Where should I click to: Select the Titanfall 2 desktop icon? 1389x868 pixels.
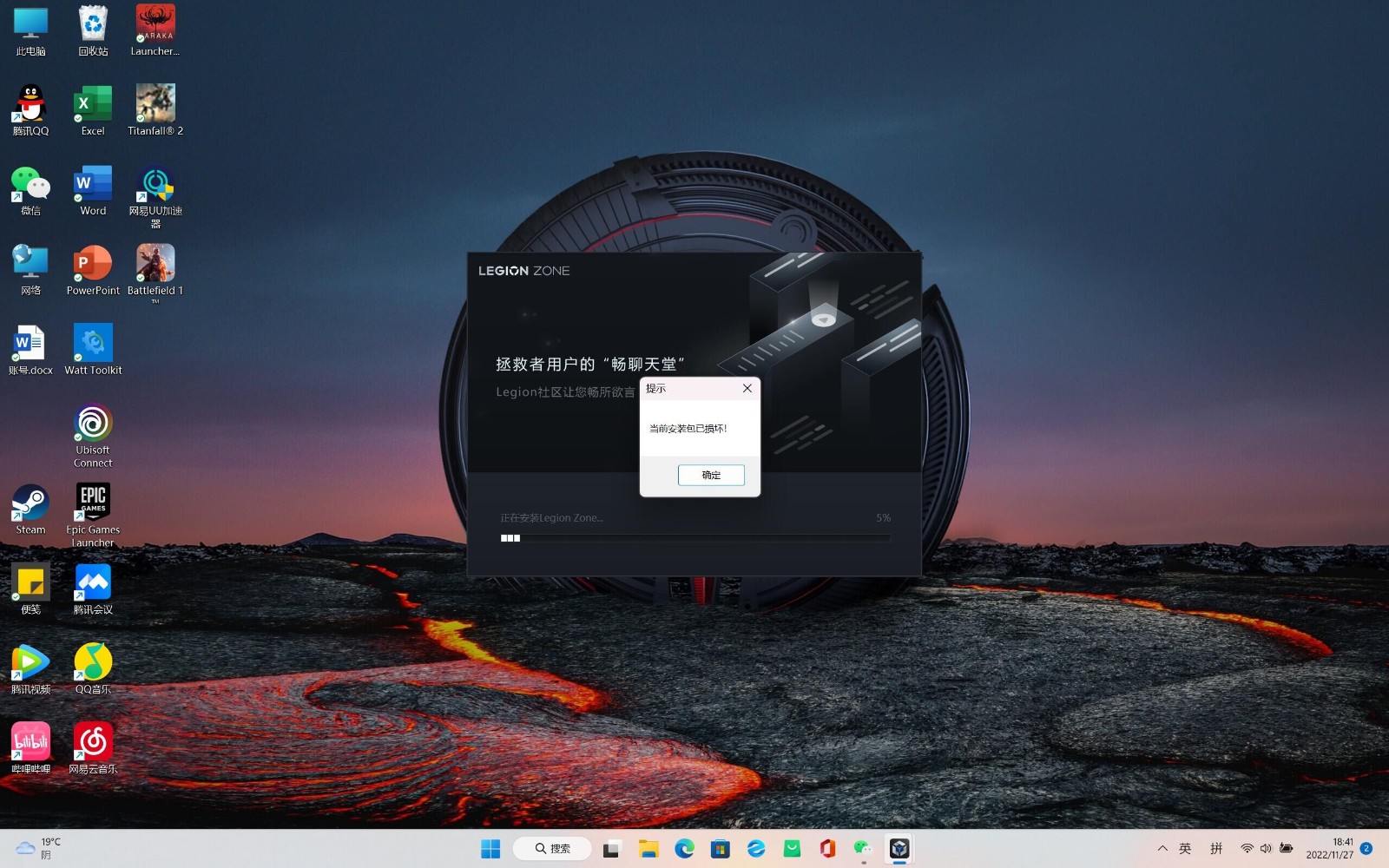(155, 111)
